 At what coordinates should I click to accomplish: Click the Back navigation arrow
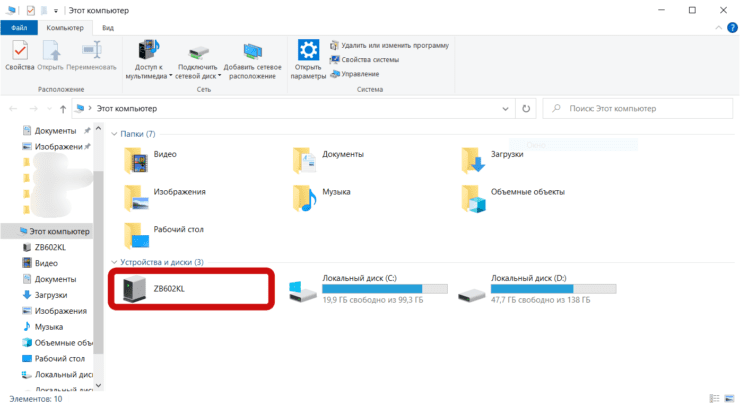pyautogui.click(x=13, y=109)
